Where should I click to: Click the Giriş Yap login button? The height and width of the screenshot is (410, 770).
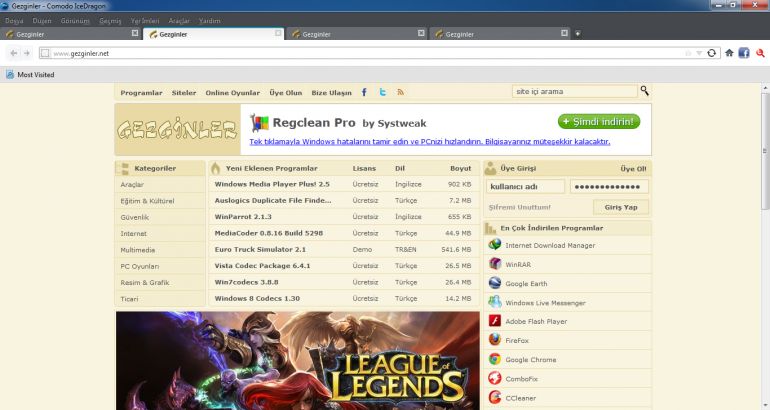click(621, 207)
